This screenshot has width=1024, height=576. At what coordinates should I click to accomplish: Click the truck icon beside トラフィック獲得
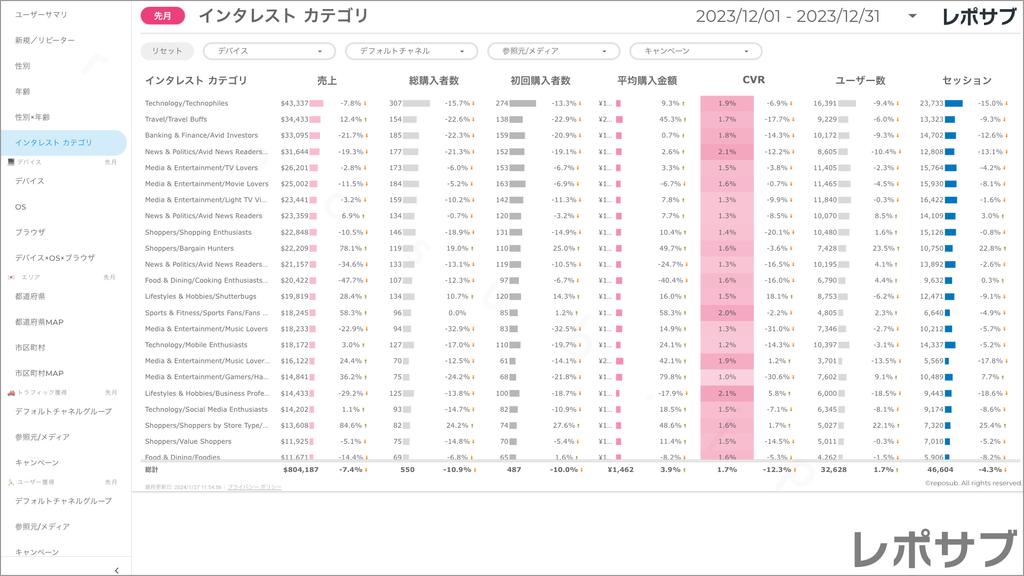10,393
